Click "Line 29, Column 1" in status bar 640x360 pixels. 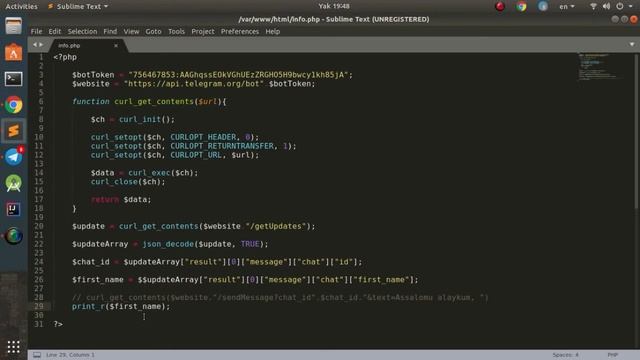[70, 355]
